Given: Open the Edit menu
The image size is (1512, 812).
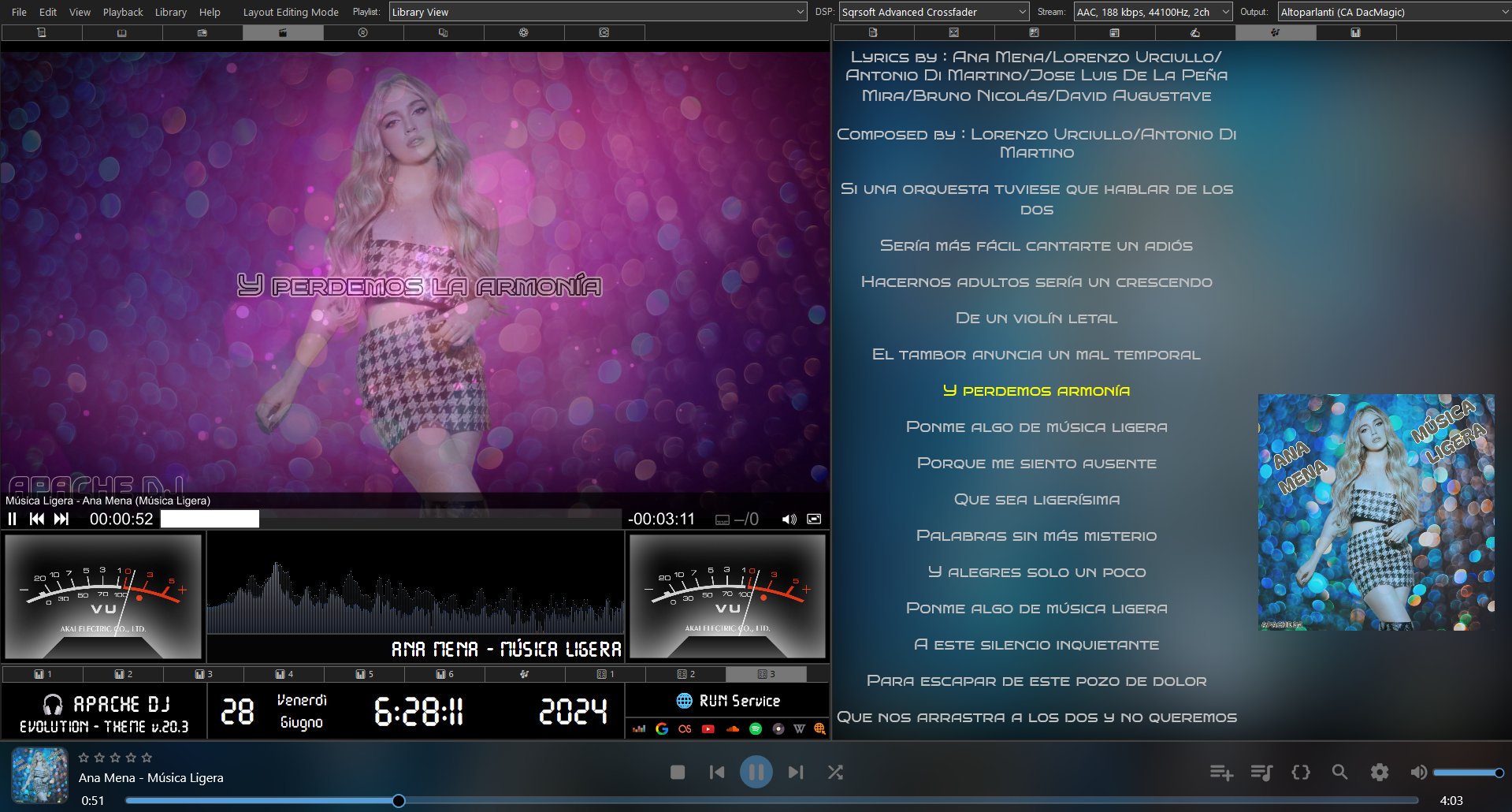Looking at the screenshot, I should [x=48, y=12].
